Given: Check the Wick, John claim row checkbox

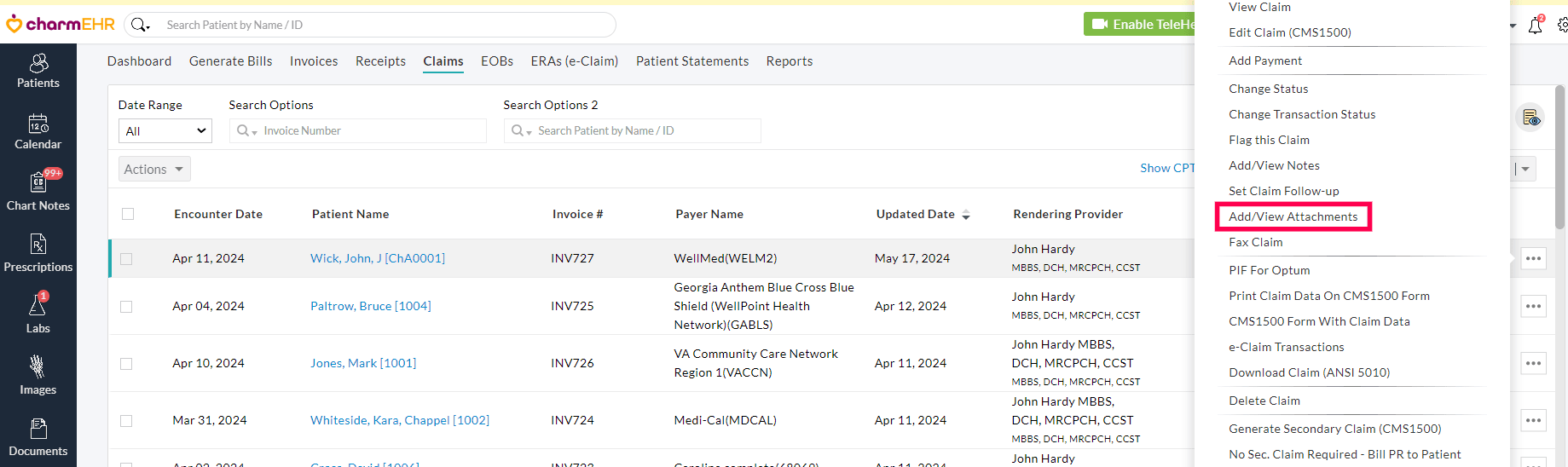Looking at the screenshot, I should pos(126,259).
